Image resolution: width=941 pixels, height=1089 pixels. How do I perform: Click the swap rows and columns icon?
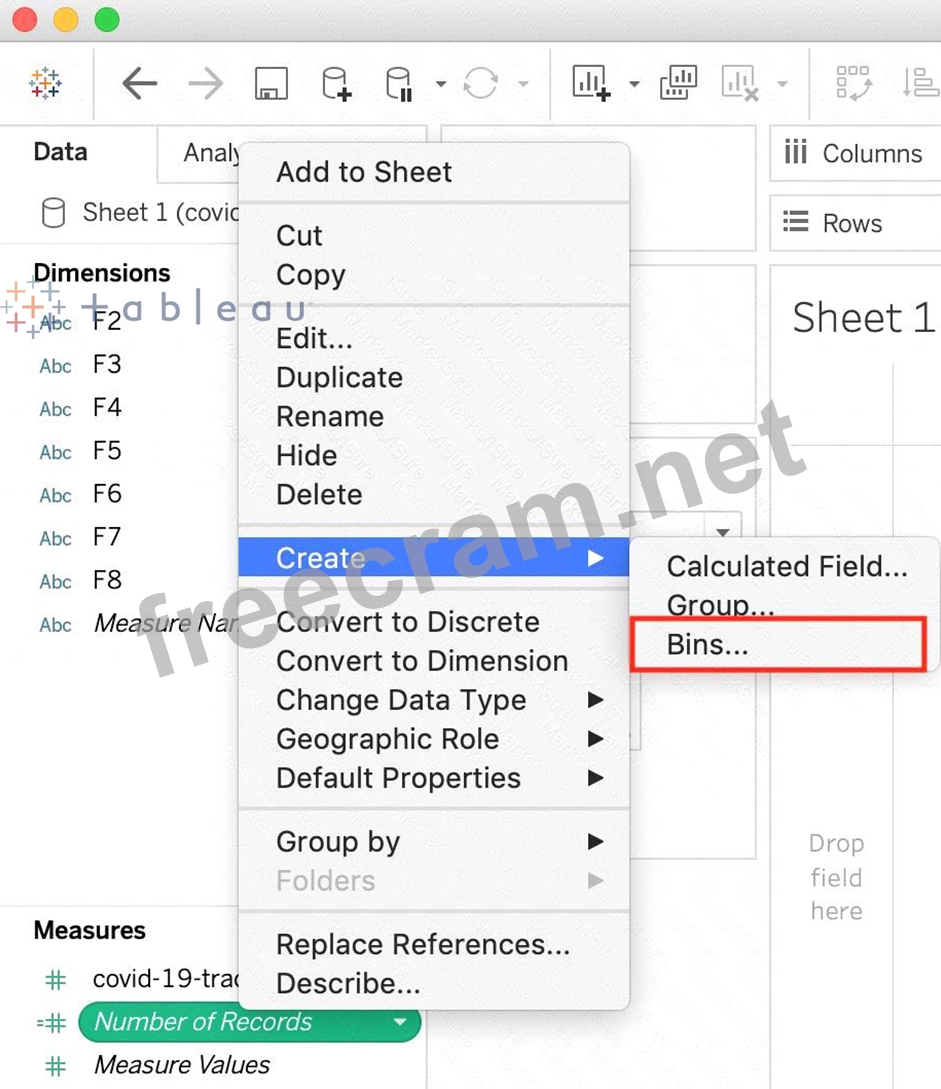click(x=855, y=84)
